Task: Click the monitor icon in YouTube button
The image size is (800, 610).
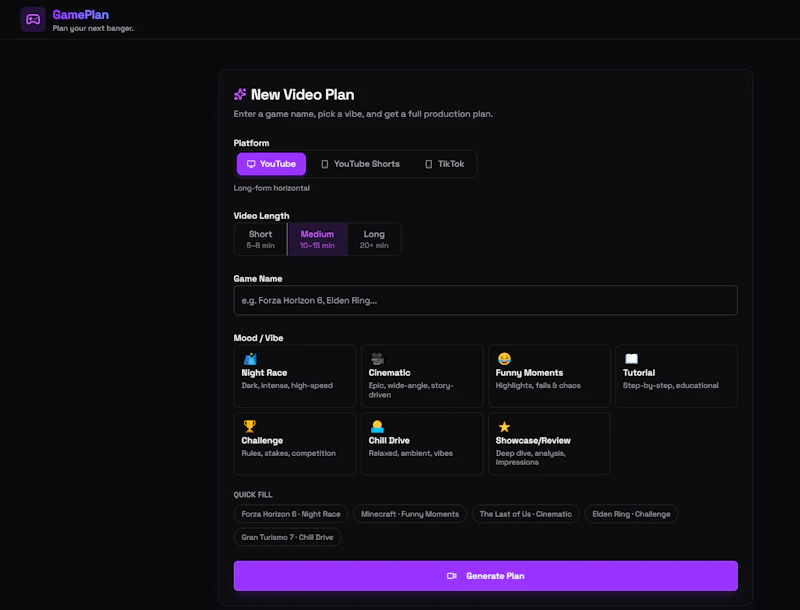Action: point(251,164)
